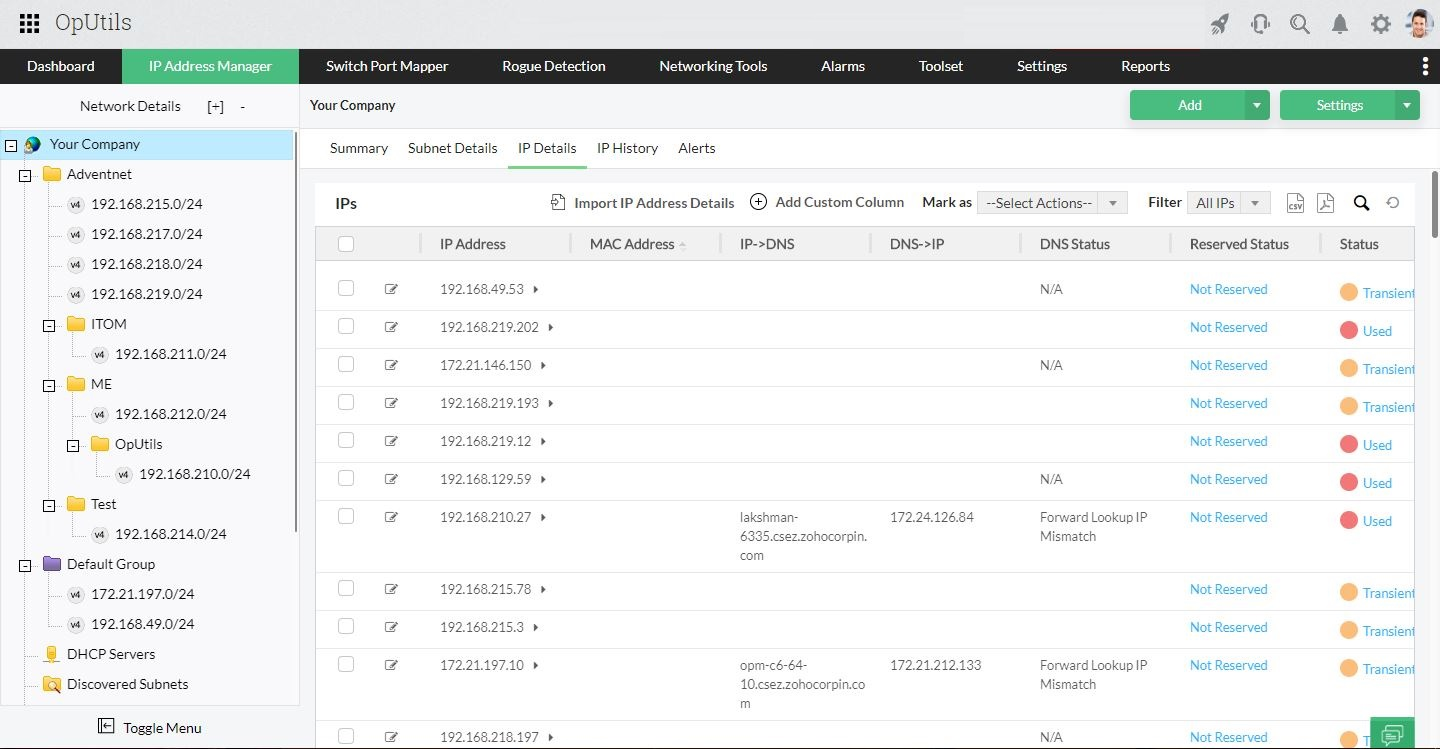
Task: Open the support headset icon
Action: [1260, 23]
